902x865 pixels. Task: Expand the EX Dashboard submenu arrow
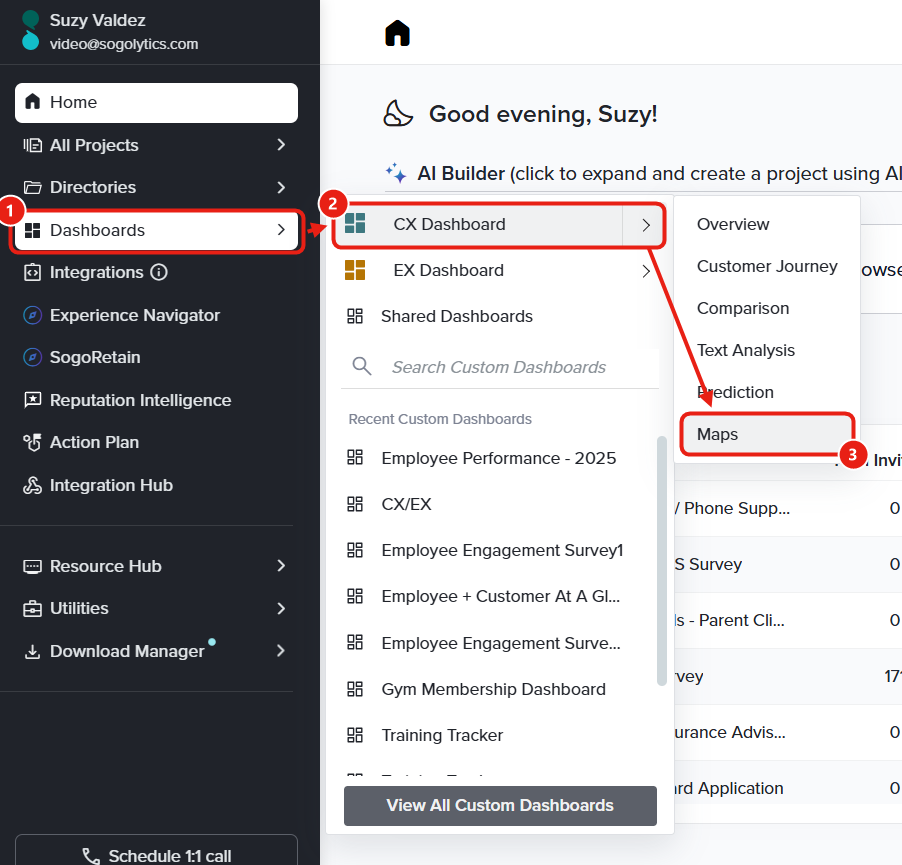click(646, 271)
